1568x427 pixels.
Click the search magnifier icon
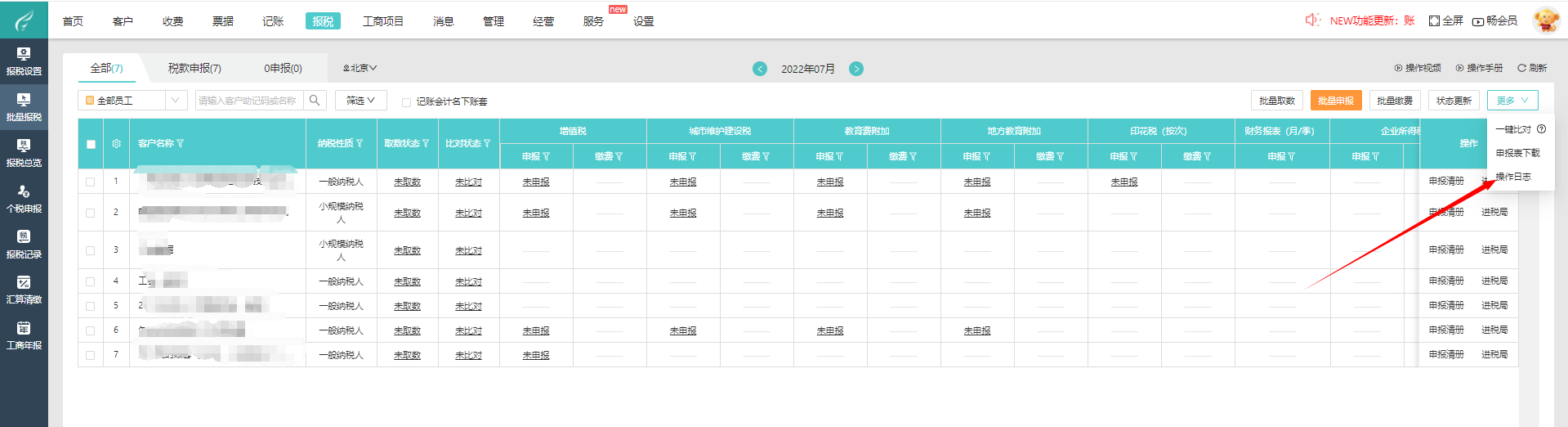click(x=315, y=101)
